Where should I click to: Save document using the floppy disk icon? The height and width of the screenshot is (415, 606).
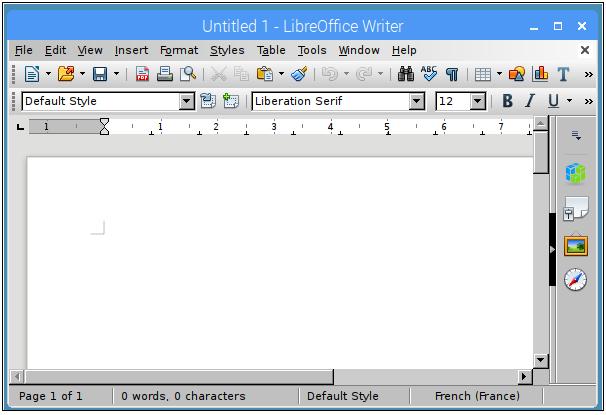click(100, 74)
